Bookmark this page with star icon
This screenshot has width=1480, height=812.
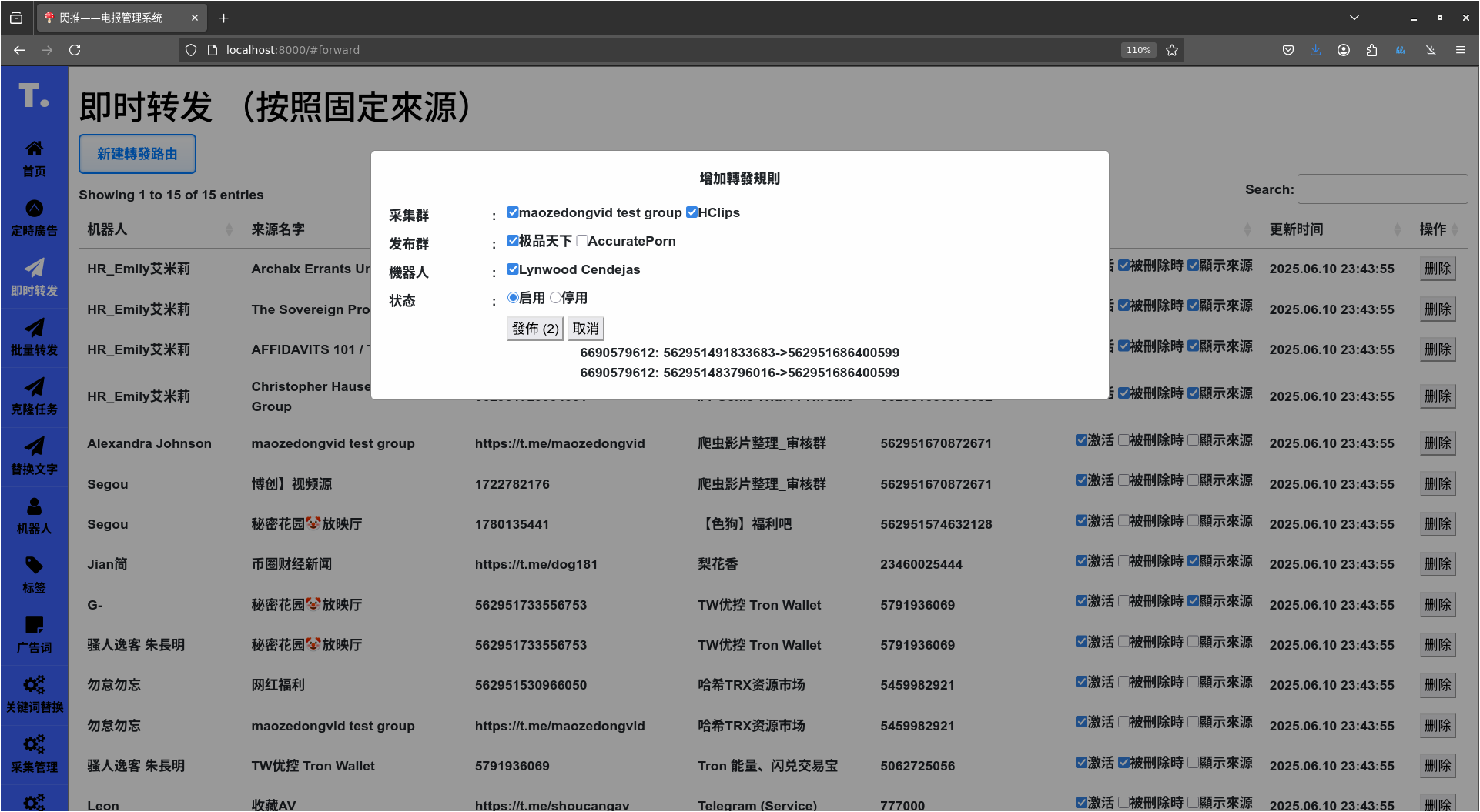(x=1172, y=50)
